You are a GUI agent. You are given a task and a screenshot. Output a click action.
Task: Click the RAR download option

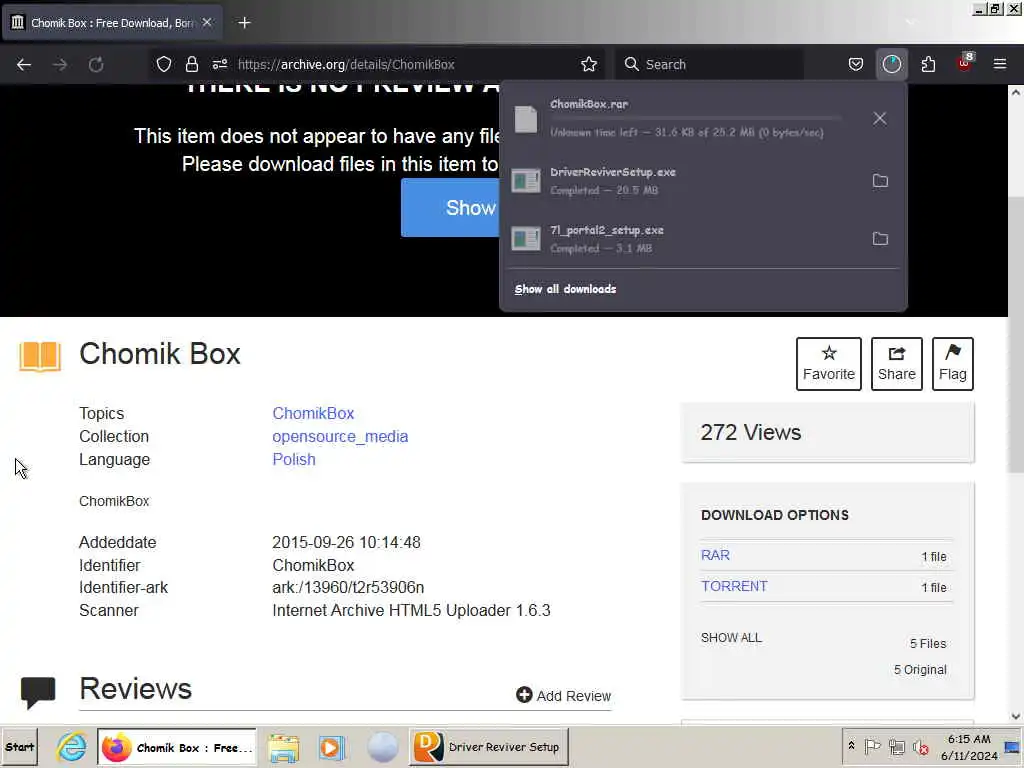point(715,555)
